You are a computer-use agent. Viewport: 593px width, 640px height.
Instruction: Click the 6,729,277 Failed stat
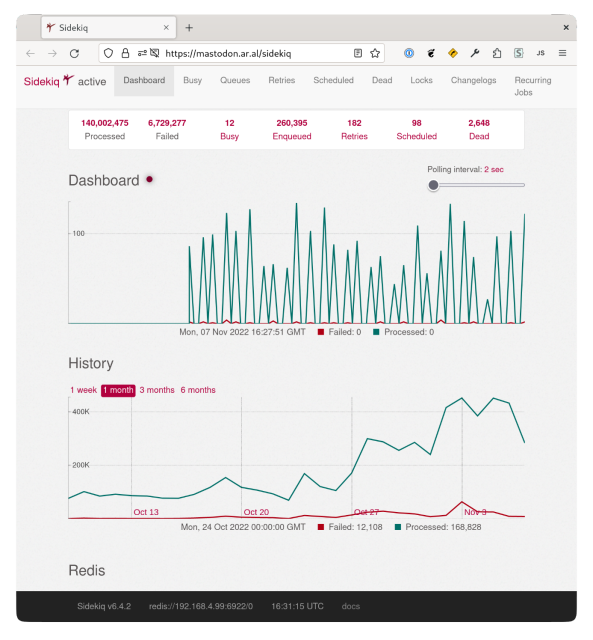coord(167,129)
